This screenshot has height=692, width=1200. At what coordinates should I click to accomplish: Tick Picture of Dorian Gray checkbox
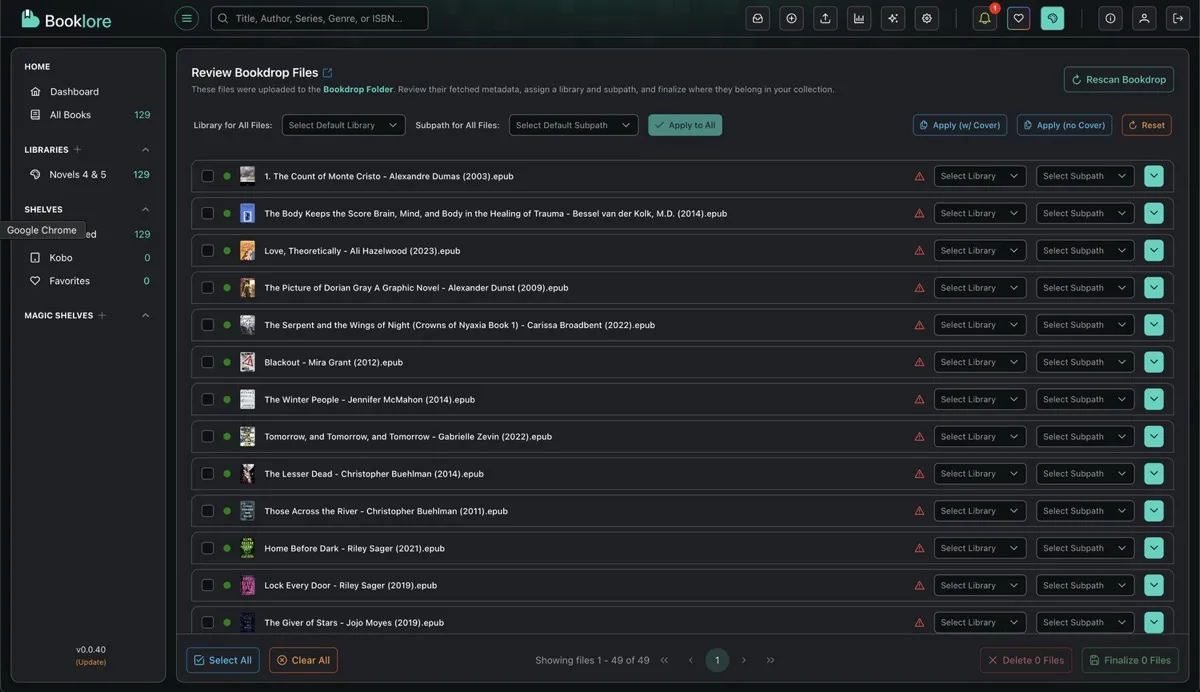pos(208,288)
